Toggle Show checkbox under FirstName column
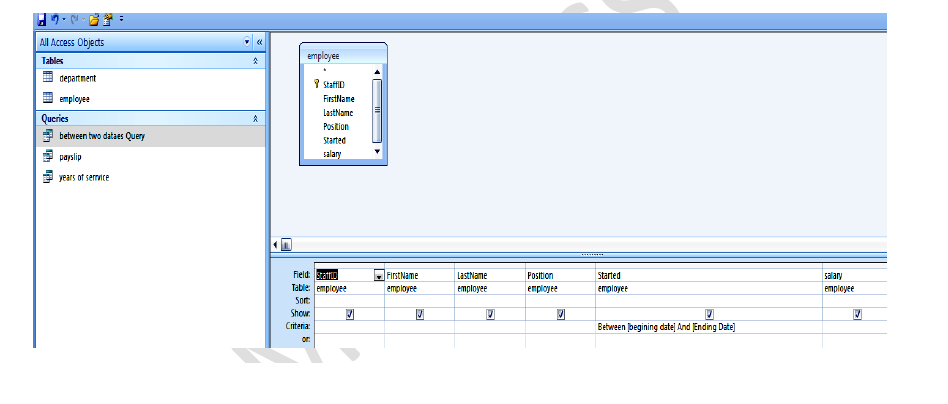The height and width of the screenshot is (404, 948). click(x=419, y=313)
